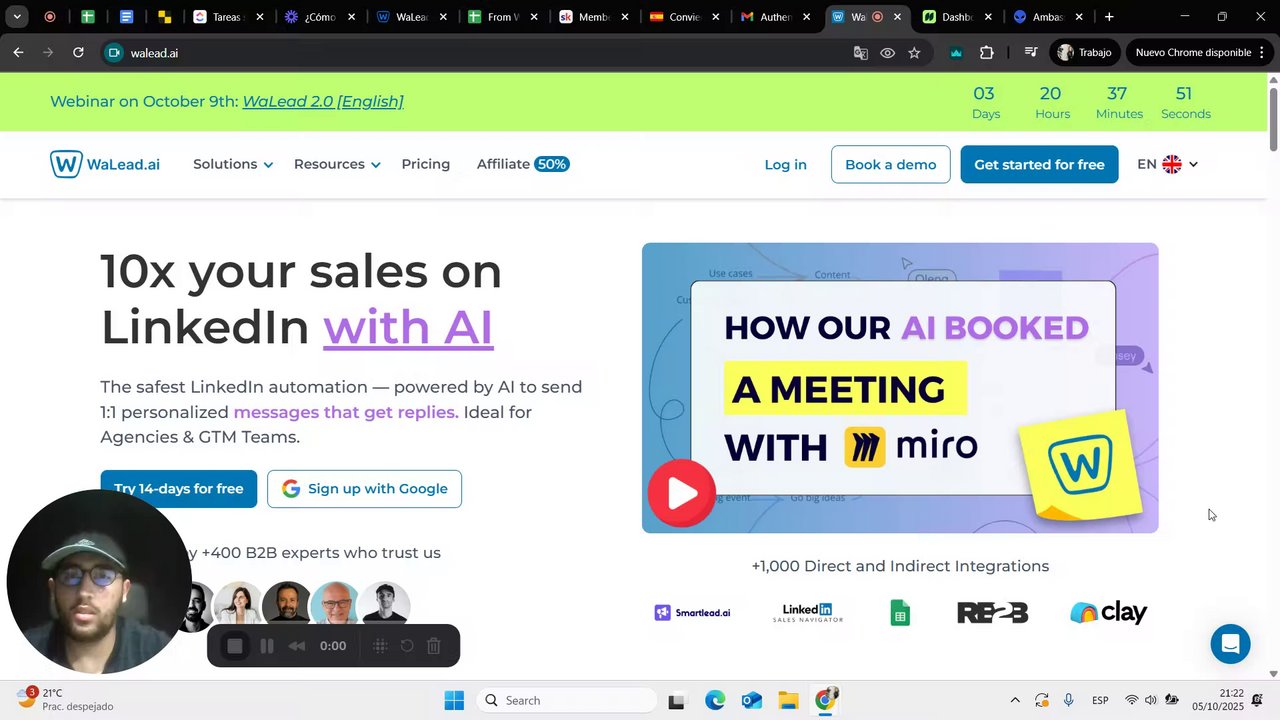Bookmark this page with the star icon
Image resolution: width=1280 pixels, height=720 pixels.
[x=914, y=53]
